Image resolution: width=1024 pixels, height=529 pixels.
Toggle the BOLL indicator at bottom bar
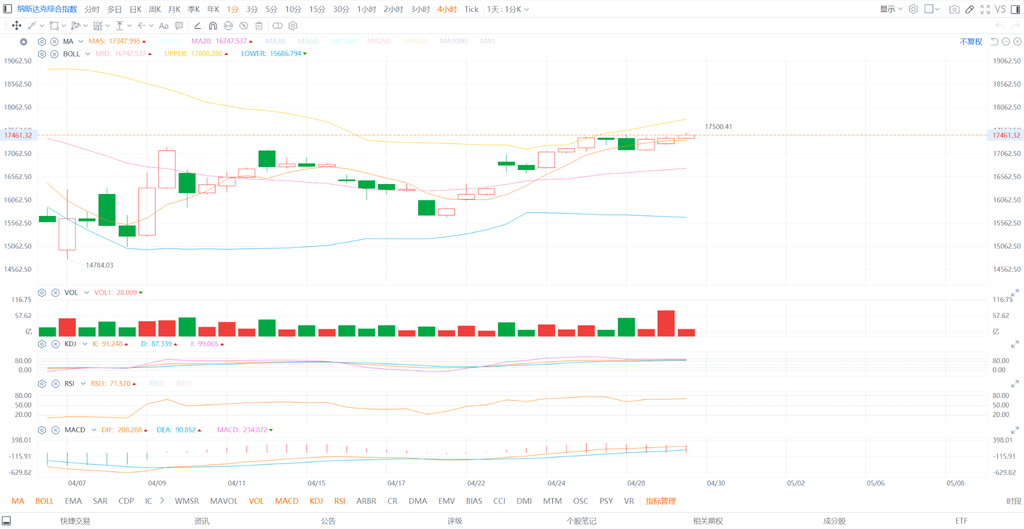pos(44,501)
